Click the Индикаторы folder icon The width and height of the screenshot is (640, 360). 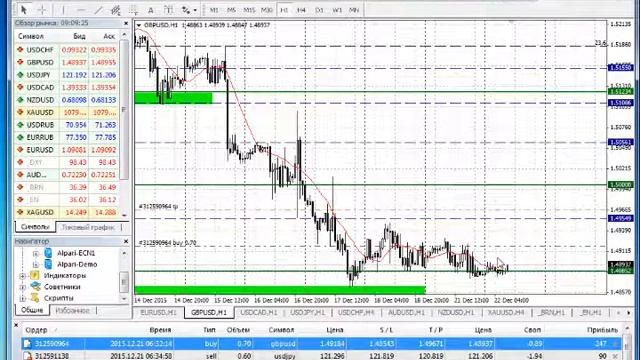point(35,276)
